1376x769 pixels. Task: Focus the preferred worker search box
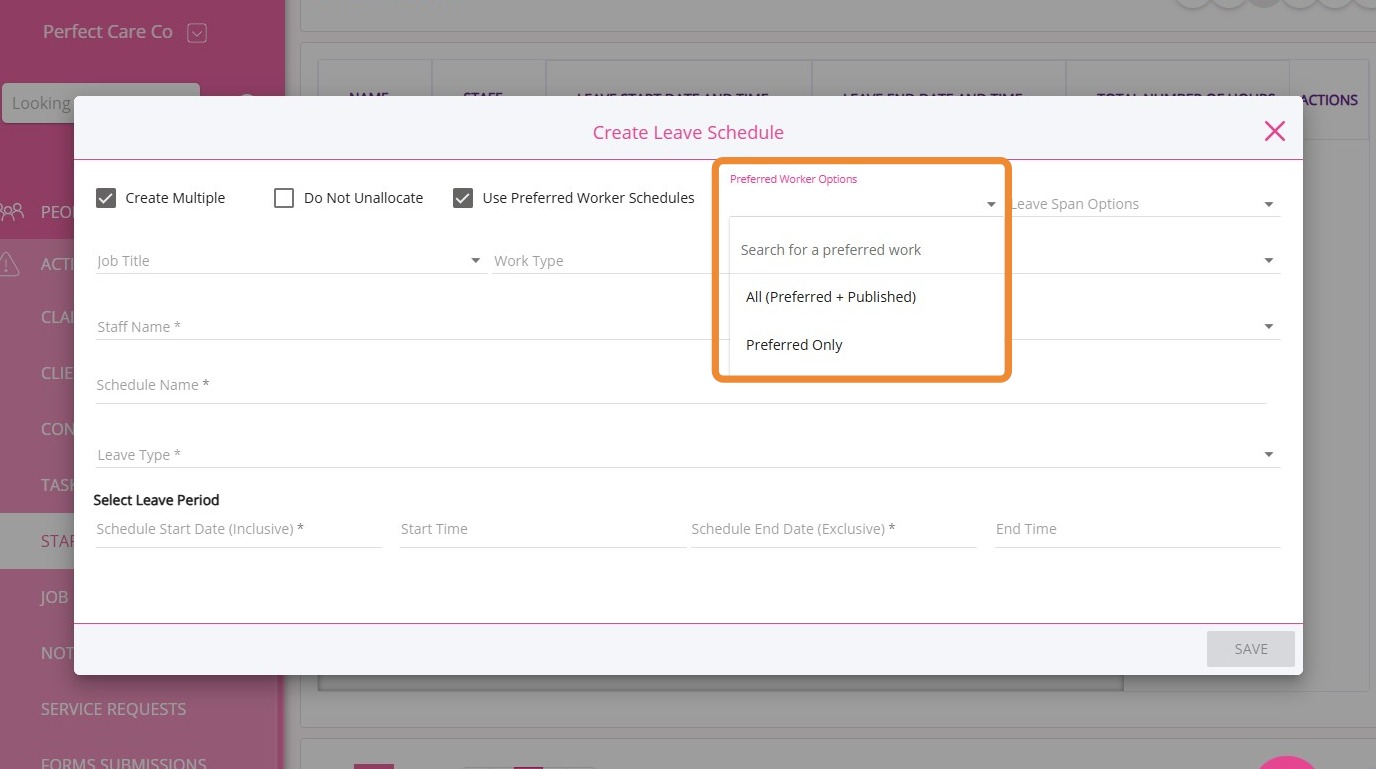[x=865, y=250]
